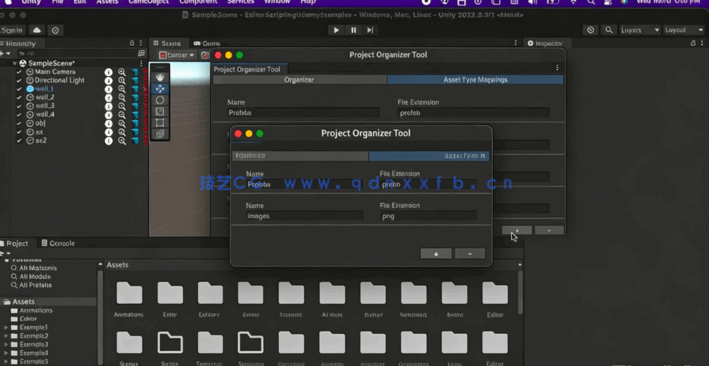Select Organizer tab in back Project Organizer window

tap(299, 80)
